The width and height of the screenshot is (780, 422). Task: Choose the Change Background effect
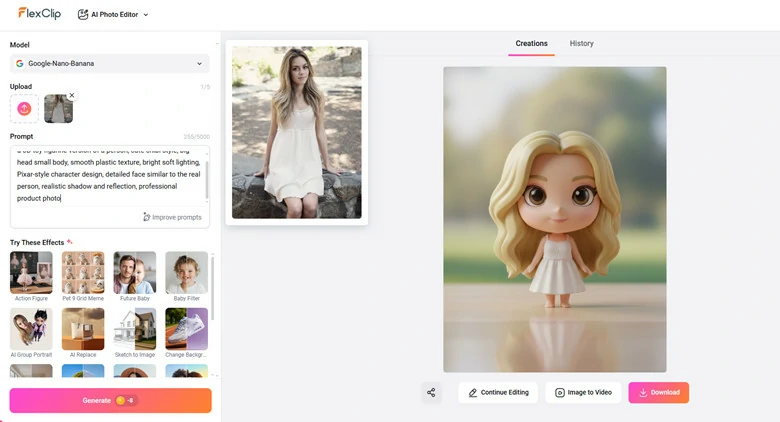pos(187,332)
